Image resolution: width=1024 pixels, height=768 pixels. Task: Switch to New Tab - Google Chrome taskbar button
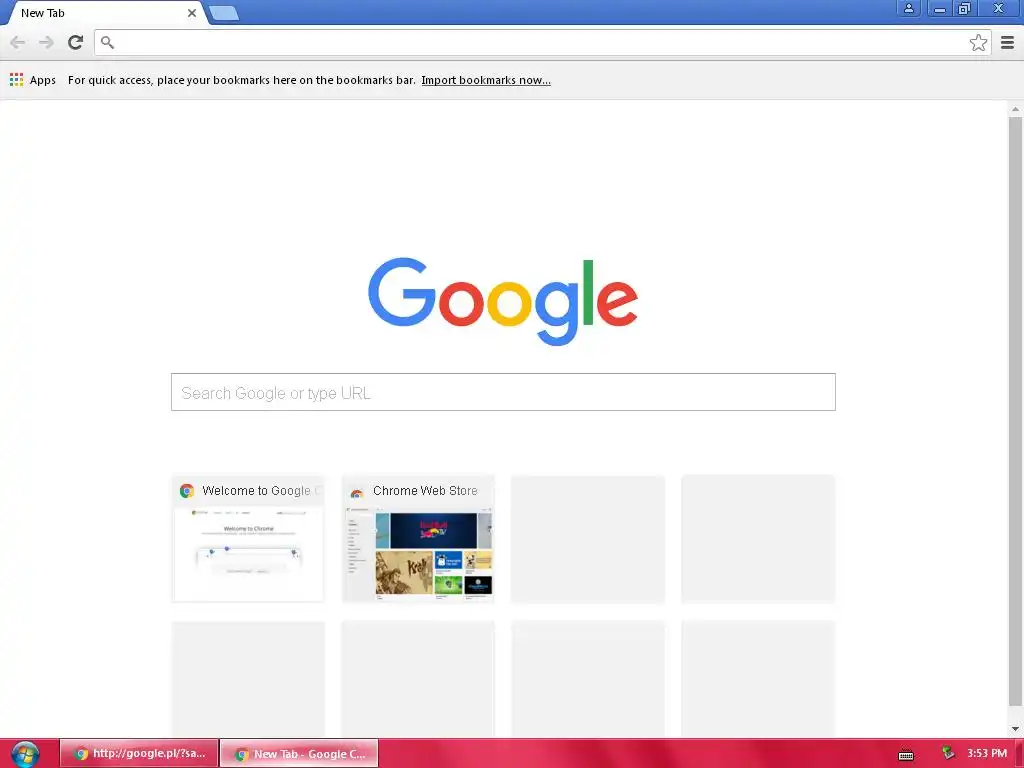299,754
